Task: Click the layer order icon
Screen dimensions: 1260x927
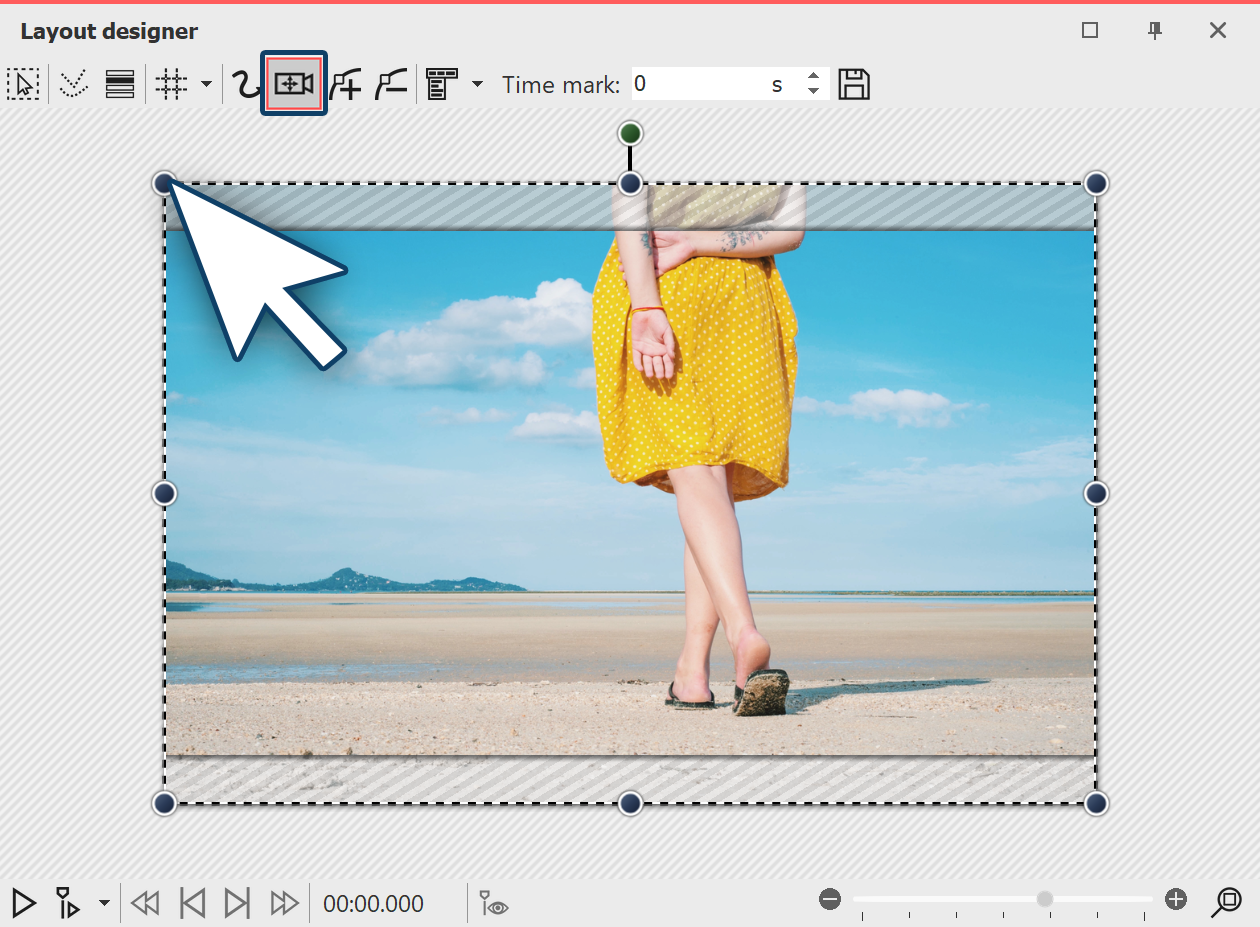Action: (119, 84)
